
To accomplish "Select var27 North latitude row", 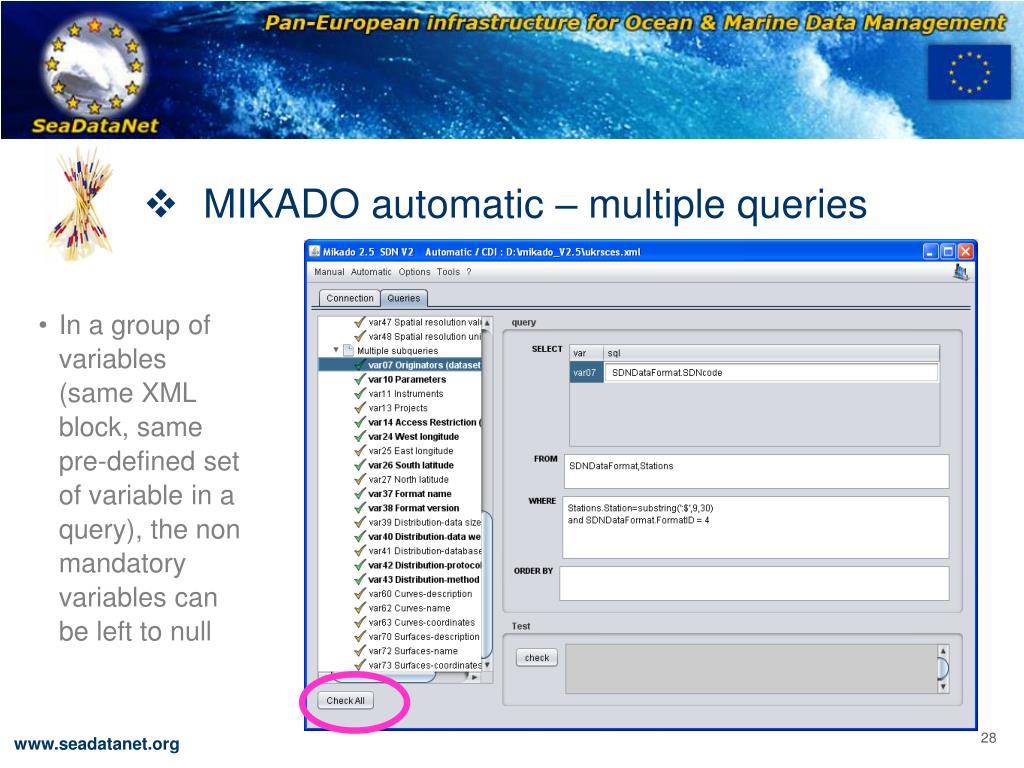I will [x=402, y=480].
